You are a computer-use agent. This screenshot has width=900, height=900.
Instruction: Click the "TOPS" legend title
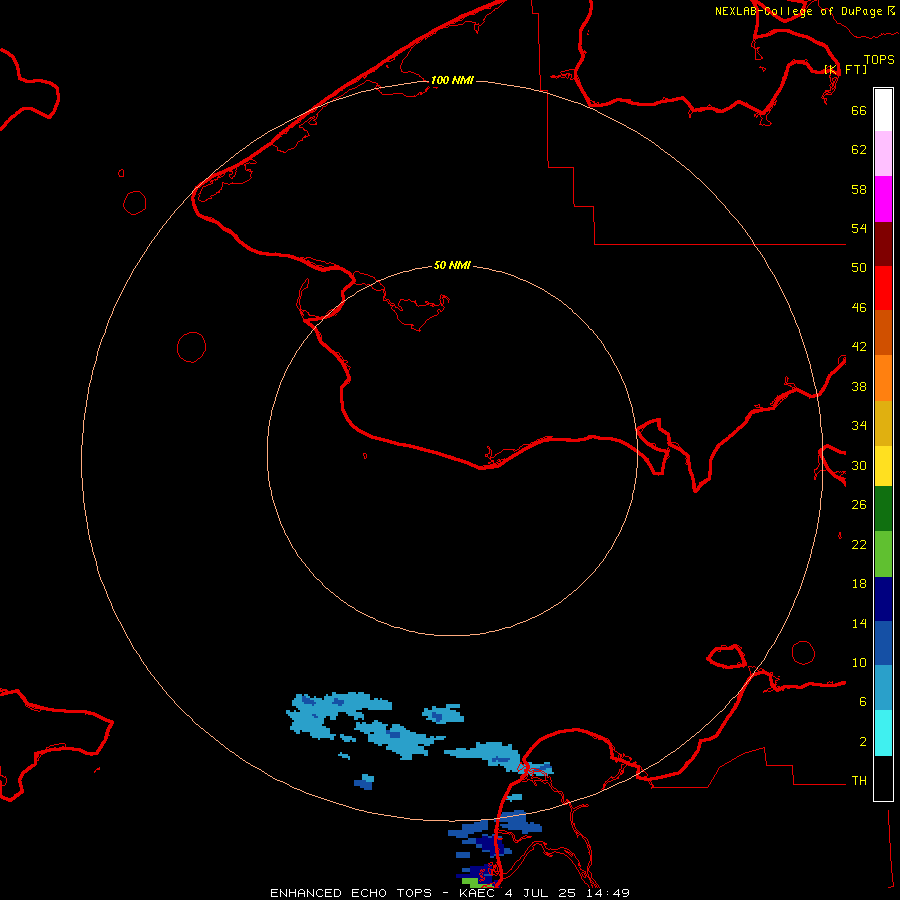[x=879, y=59]
